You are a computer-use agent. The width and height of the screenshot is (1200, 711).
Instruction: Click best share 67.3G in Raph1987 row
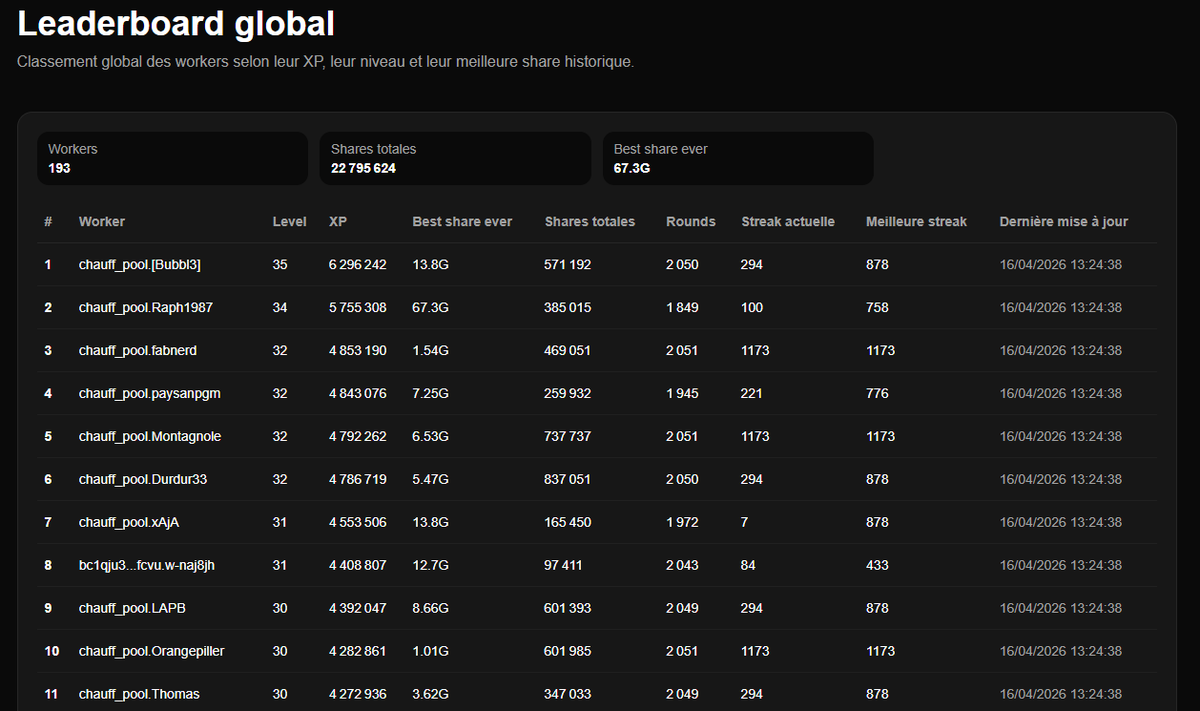[430, 308]
